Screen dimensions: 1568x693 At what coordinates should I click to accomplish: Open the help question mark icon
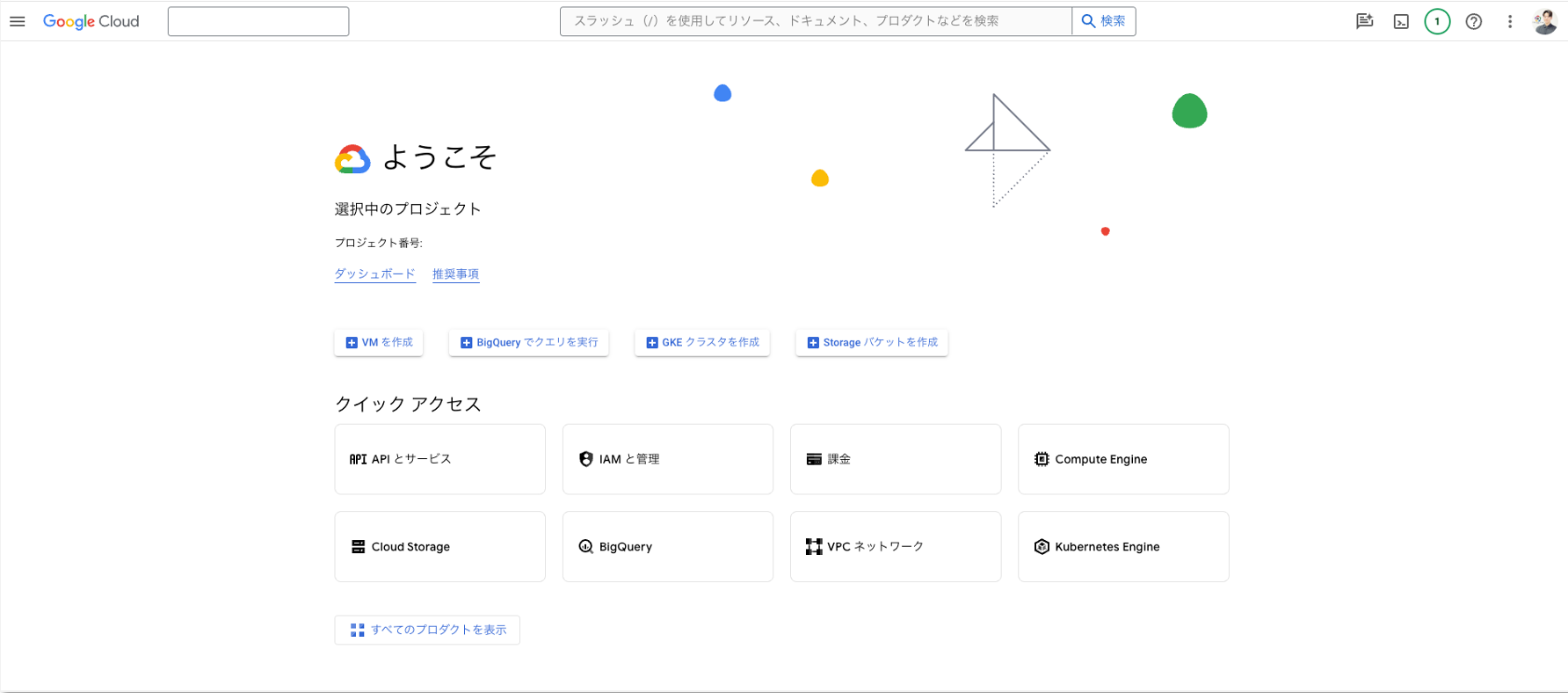(x=1474, y=22)
